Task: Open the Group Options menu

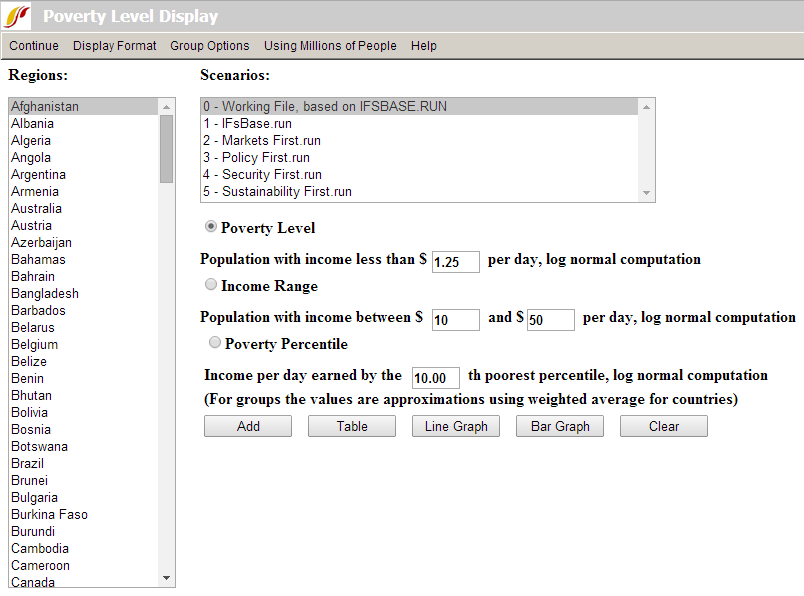Action: [210, 46]
